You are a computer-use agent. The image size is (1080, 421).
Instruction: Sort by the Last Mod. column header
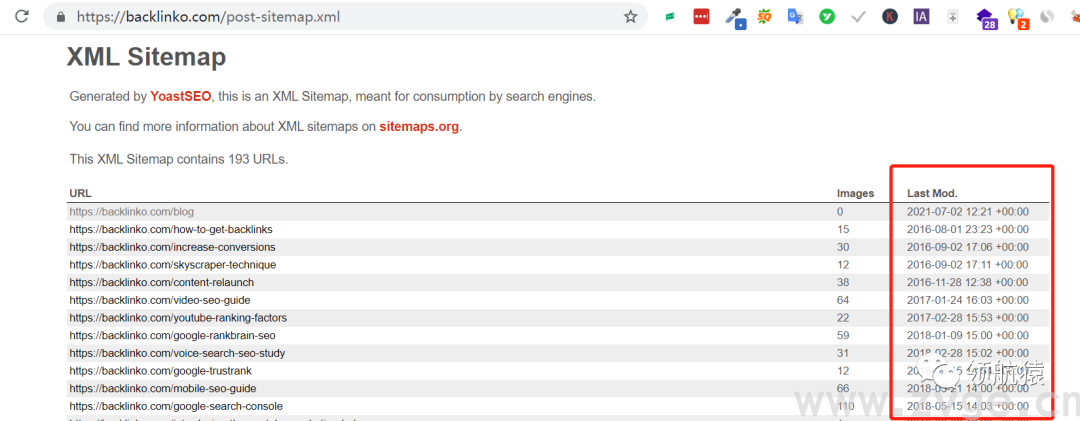click(x=932, y=193)
